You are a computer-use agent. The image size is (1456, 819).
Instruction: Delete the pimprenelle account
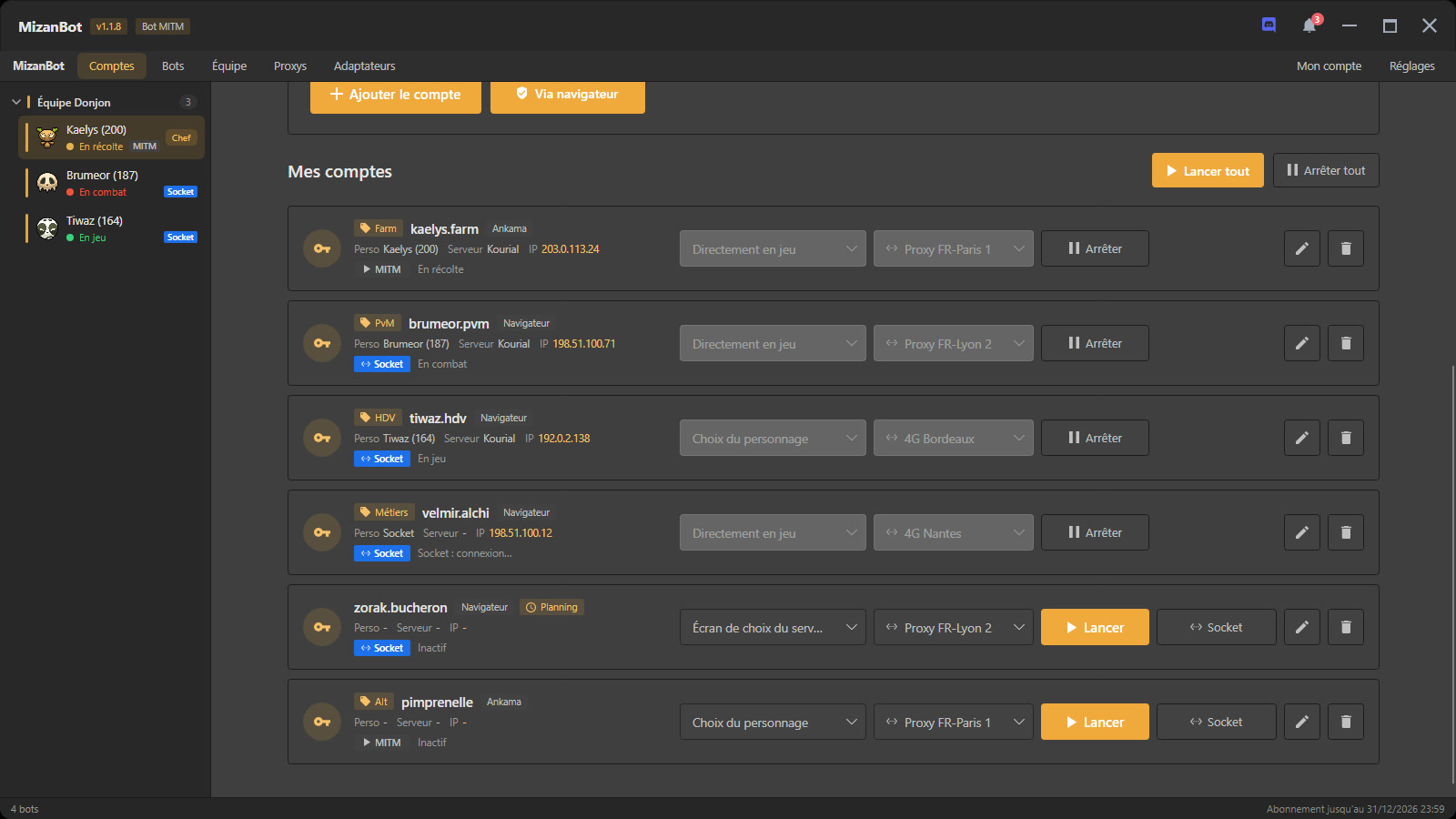pyautogui.click(x=1346, y=722)
